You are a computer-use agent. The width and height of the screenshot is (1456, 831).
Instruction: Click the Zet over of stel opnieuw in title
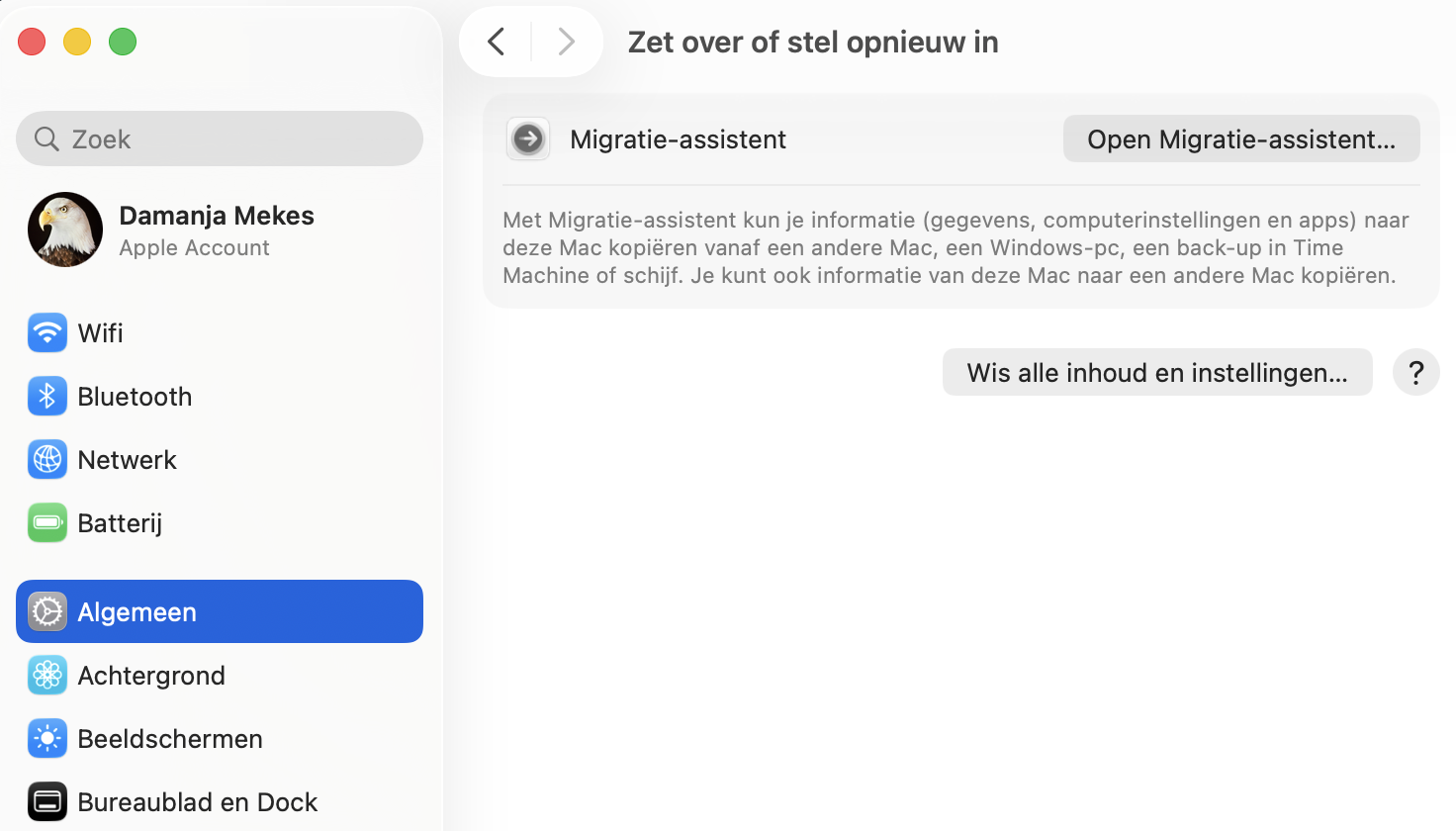812,42
